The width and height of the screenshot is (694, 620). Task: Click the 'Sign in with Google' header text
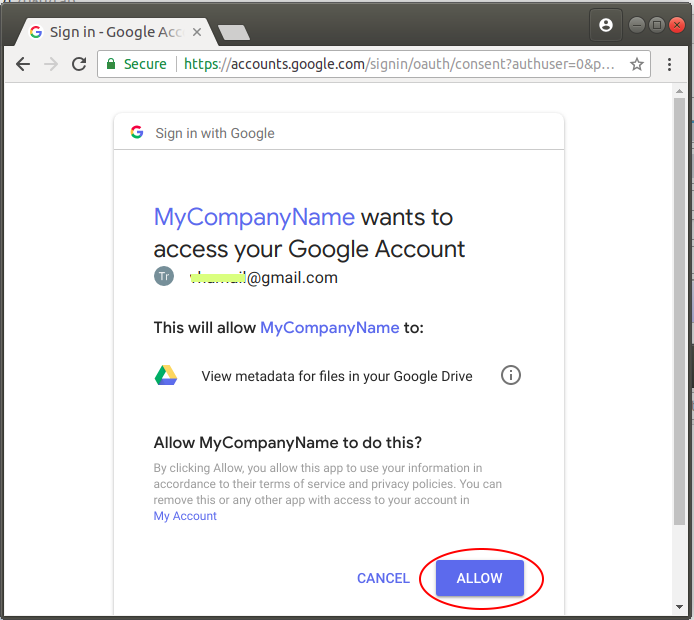215,133
